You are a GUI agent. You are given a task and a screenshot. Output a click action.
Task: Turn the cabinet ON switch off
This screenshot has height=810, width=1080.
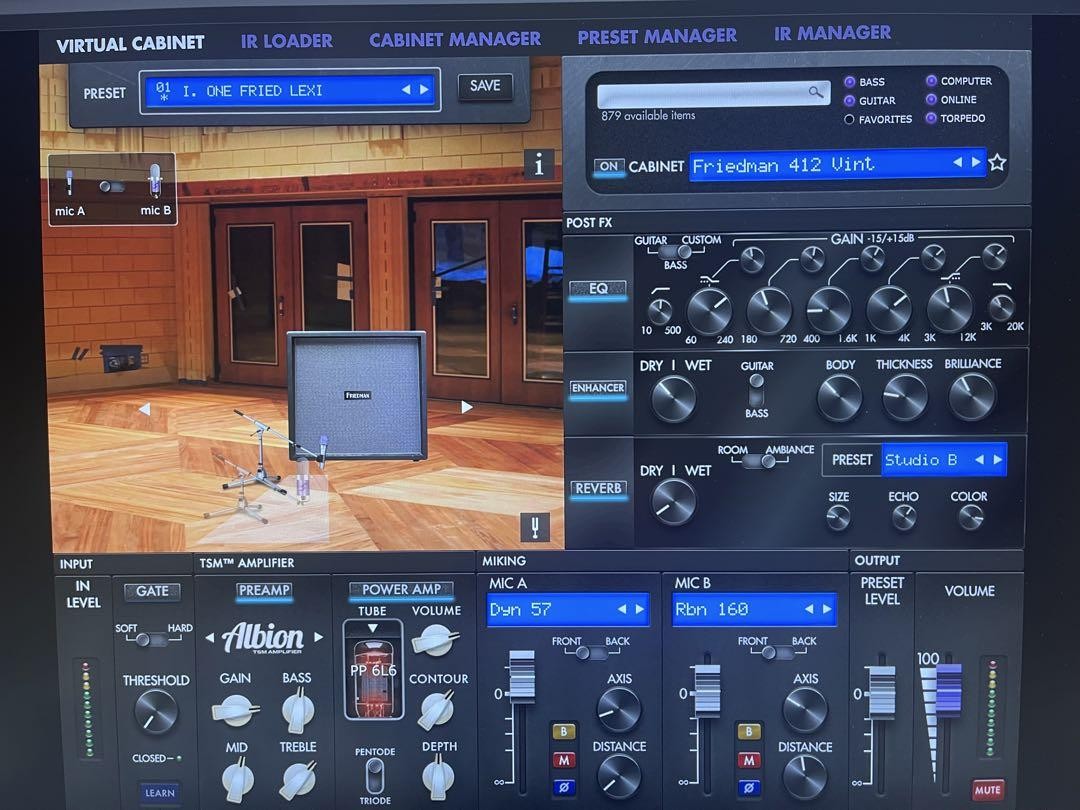tap(609, 166)
